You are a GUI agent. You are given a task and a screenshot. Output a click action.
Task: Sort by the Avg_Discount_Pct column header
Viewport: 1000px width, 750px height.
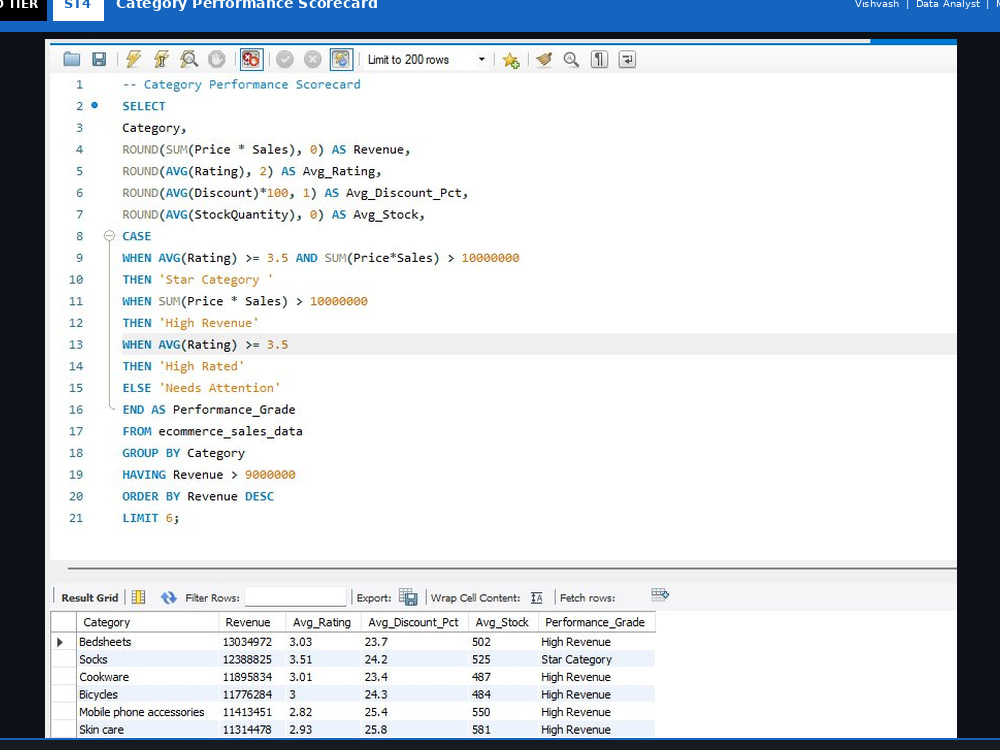point(415,622)
